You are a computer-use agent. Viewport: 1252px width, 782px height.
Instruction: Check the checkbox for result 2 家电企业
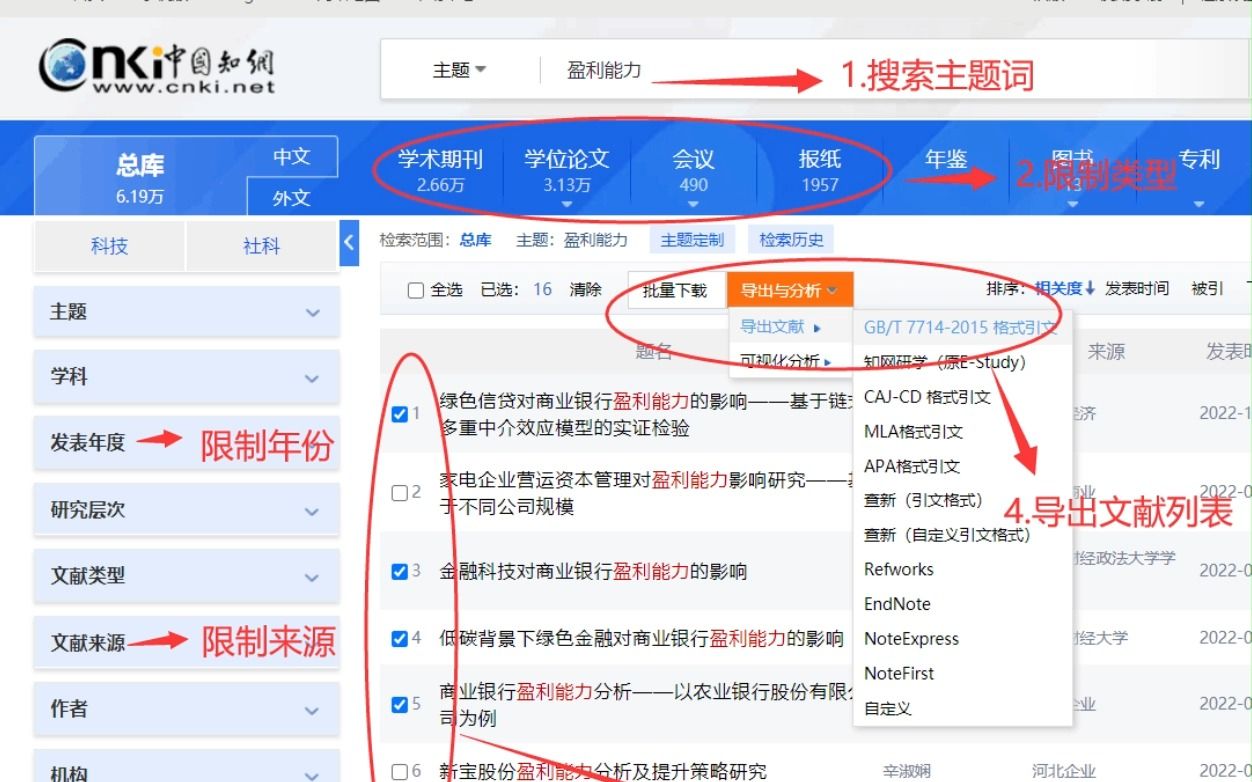click(x=398, y=492)
